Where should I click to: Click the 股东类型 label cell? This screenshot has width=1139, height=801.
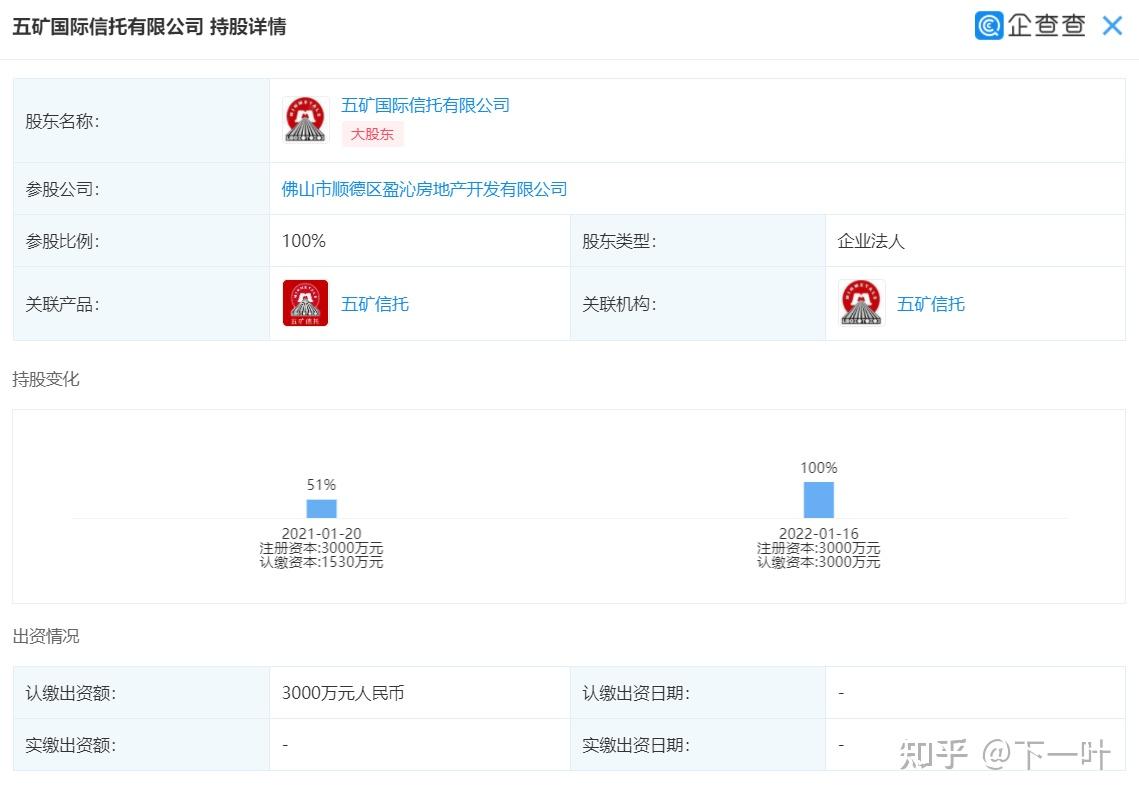pos(698,240)
